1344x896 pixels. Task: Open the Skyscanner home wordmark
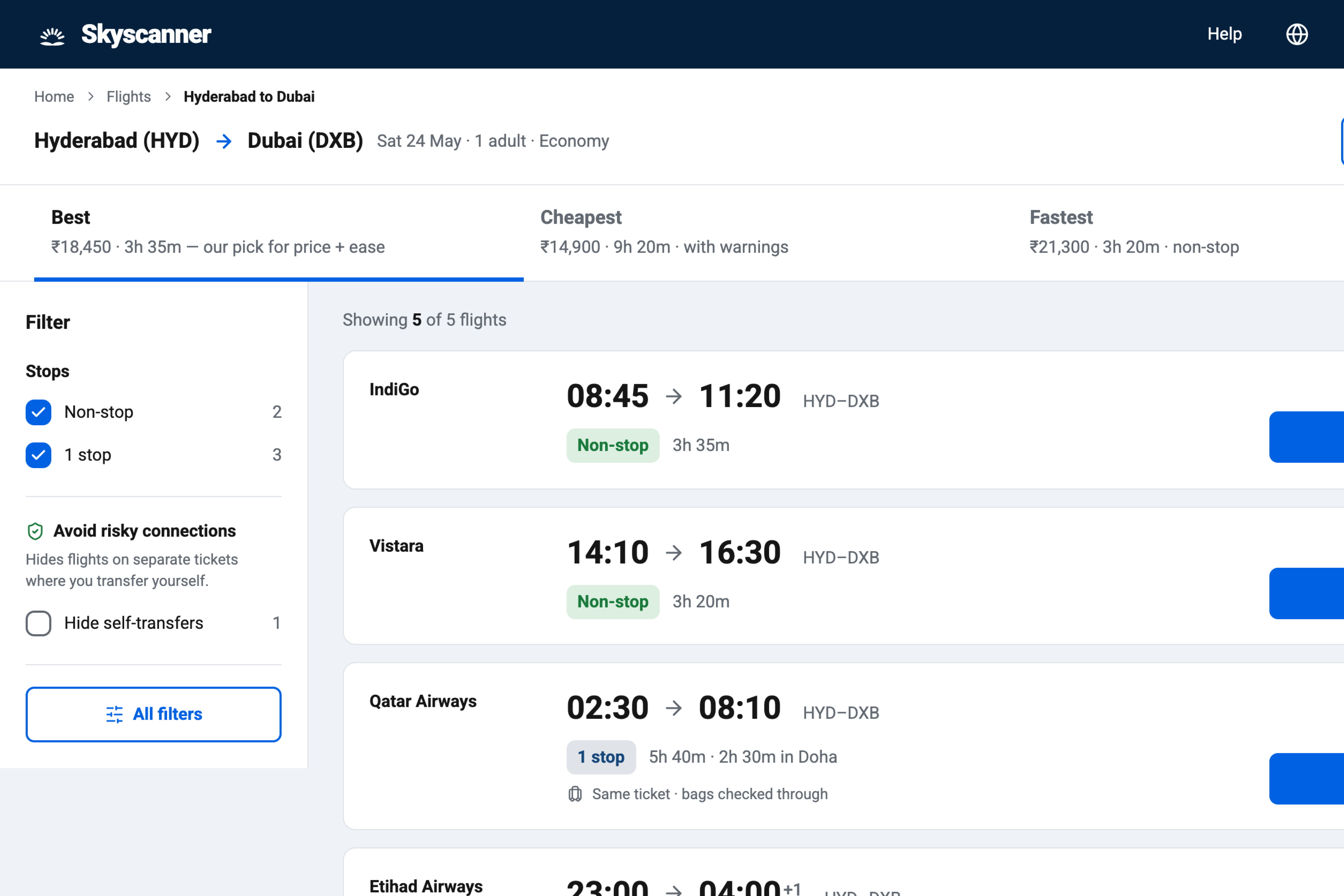[x=146, y=34]
